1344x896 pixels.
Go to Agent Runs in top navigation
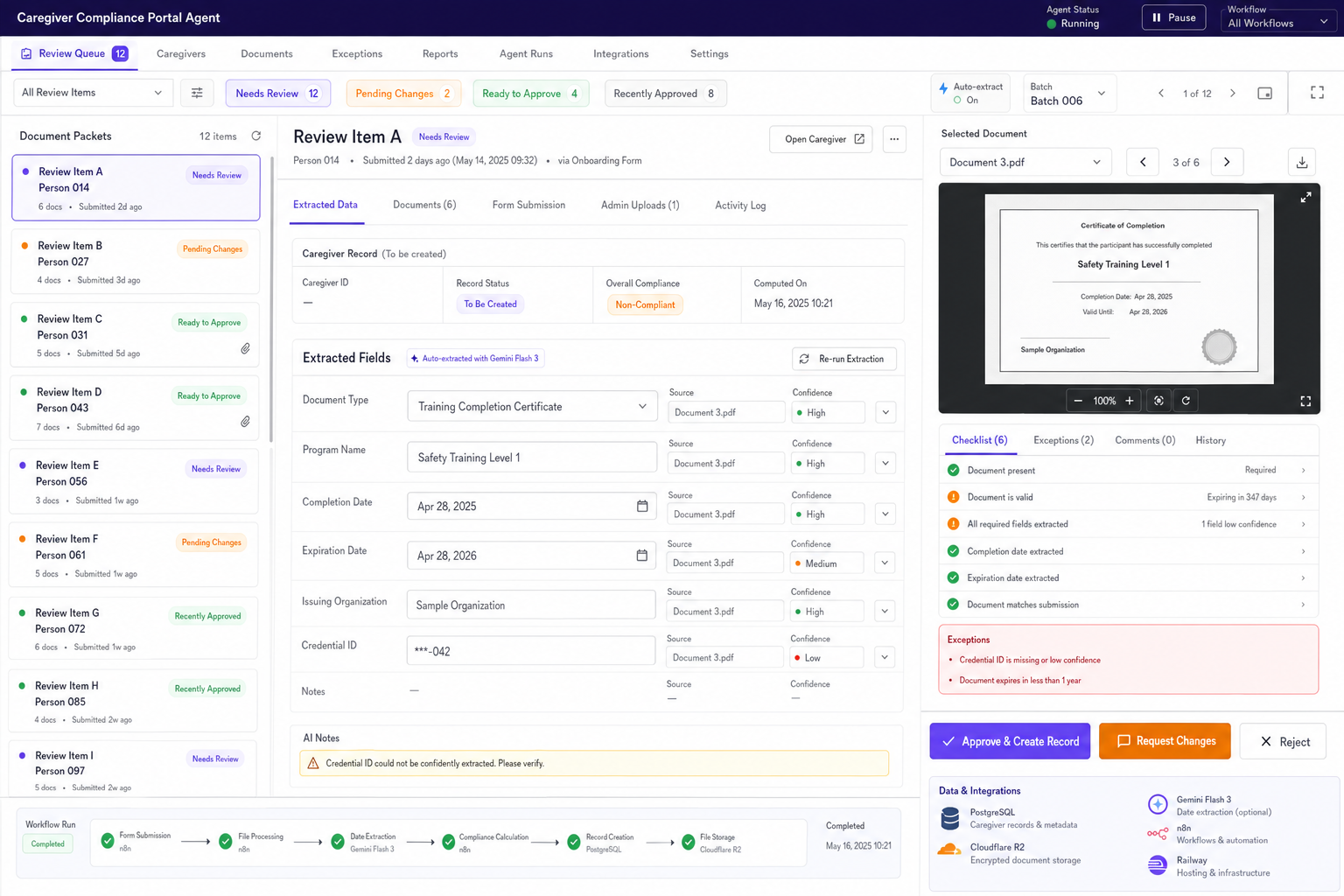coord(526,53)
